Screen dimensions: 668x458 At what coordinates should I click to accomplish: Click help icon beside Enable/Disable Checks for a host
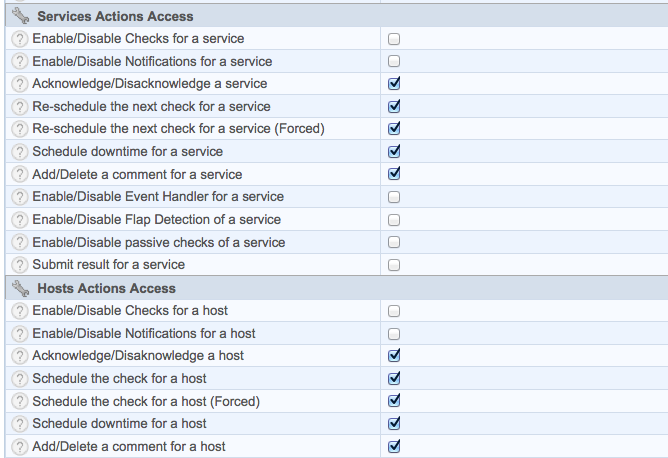(x=19, y=311)
